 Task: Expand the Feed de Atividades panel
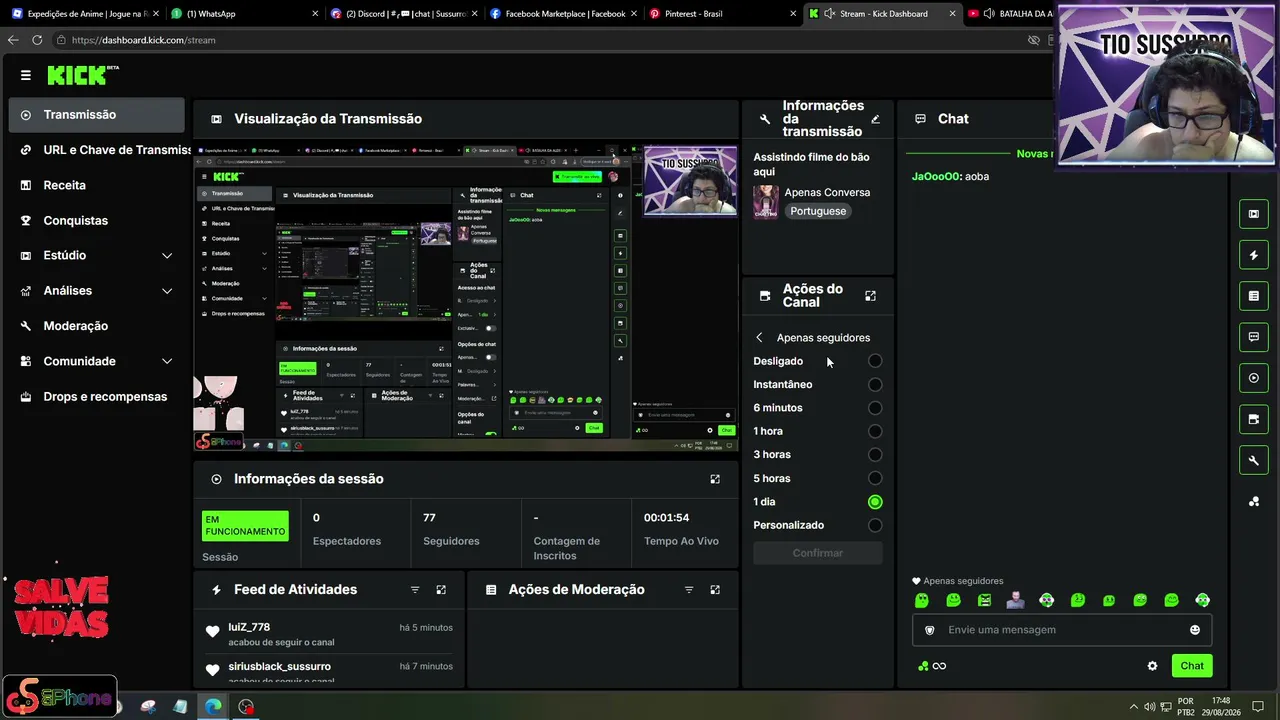coord(441,590)
